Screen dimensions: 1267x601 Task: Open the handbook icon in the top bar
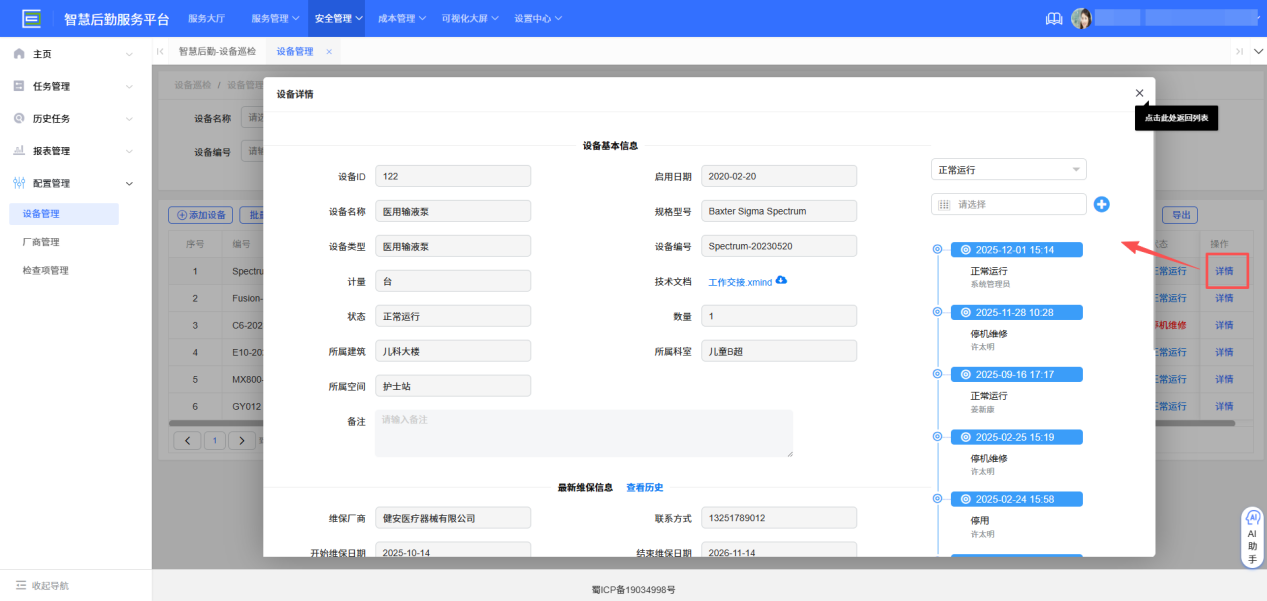pyautogui.click(x=1053, y=17)
